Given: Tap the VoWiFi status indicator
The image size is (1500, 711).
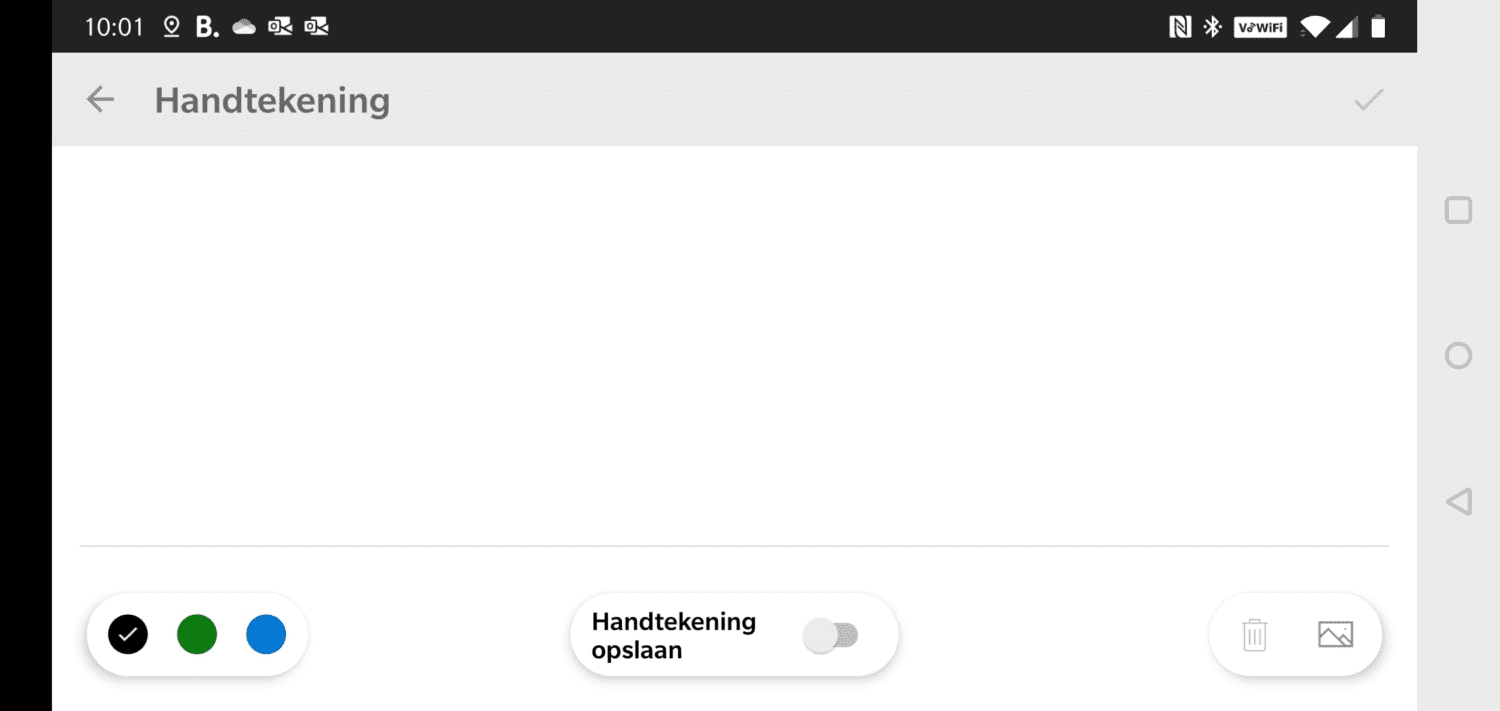Looking at the screenshot, I should tap(1260, 27).
